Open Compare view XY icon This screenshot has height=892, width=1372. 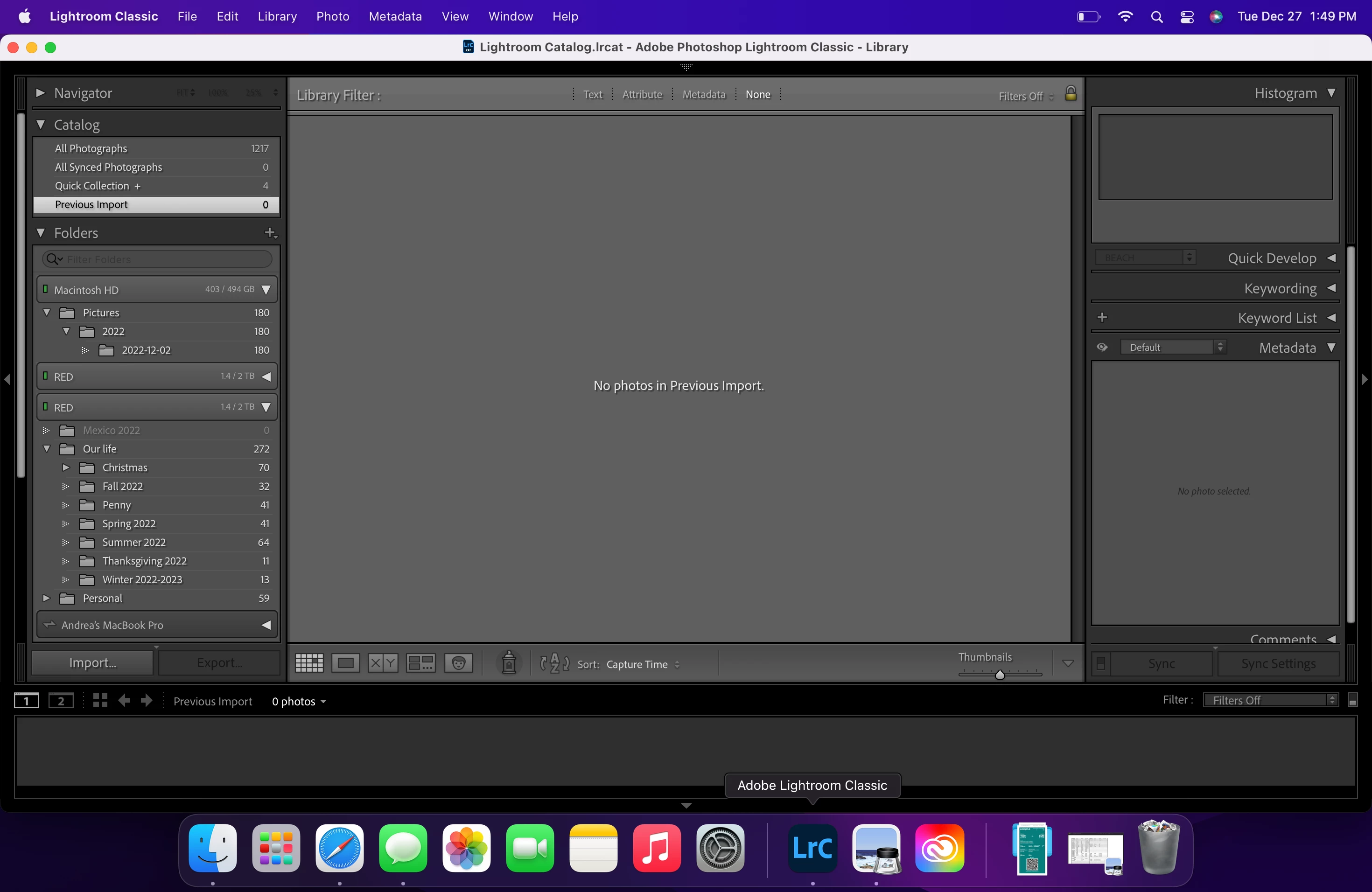(383, 663)
